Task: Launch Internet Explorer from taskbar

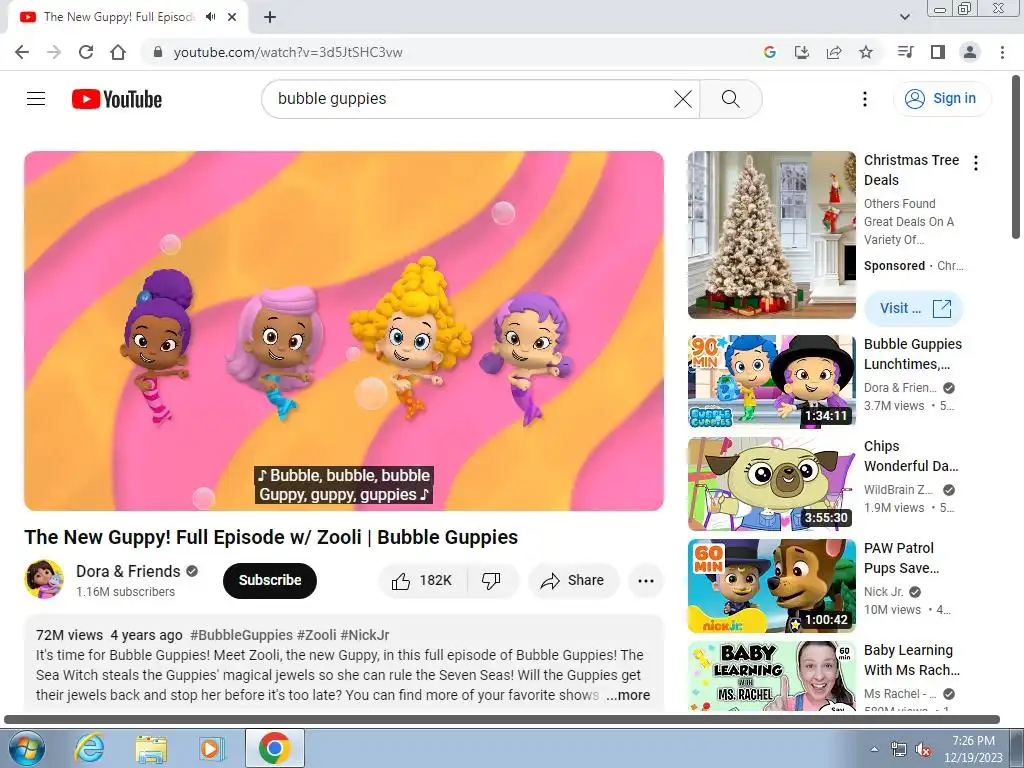Action: pos(89,748)
